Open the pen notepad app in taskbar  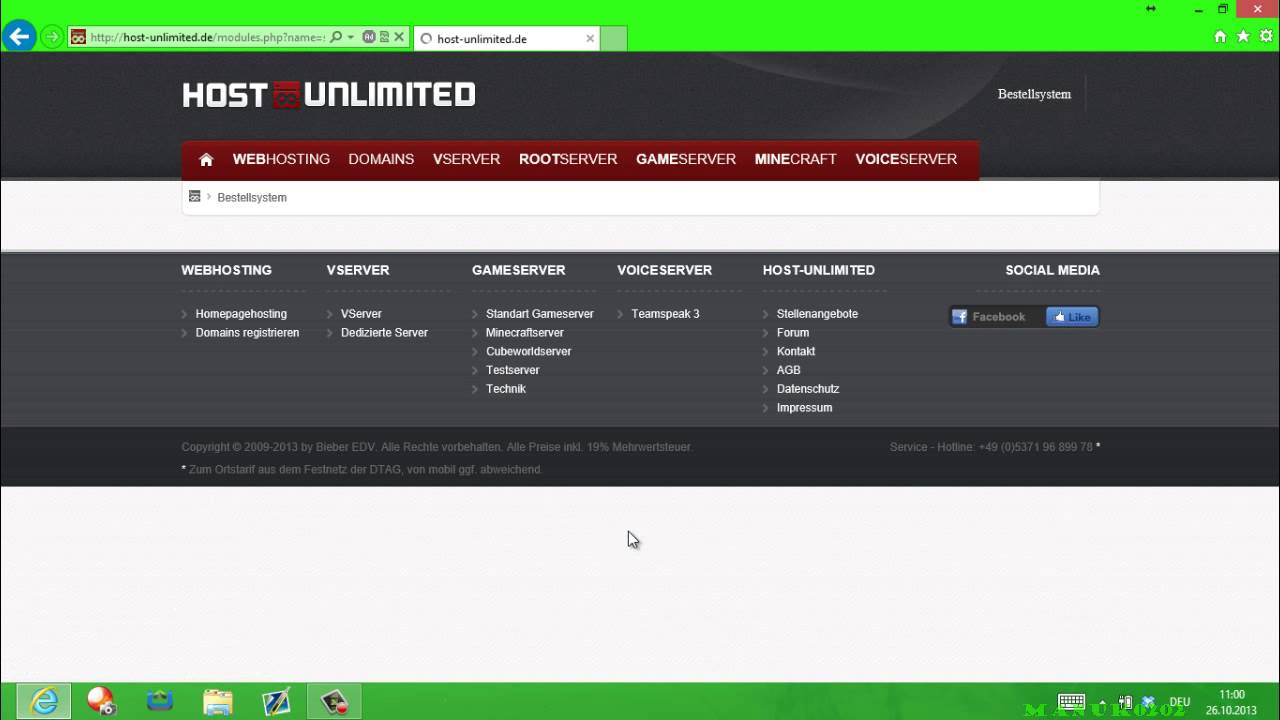point(276,702)
